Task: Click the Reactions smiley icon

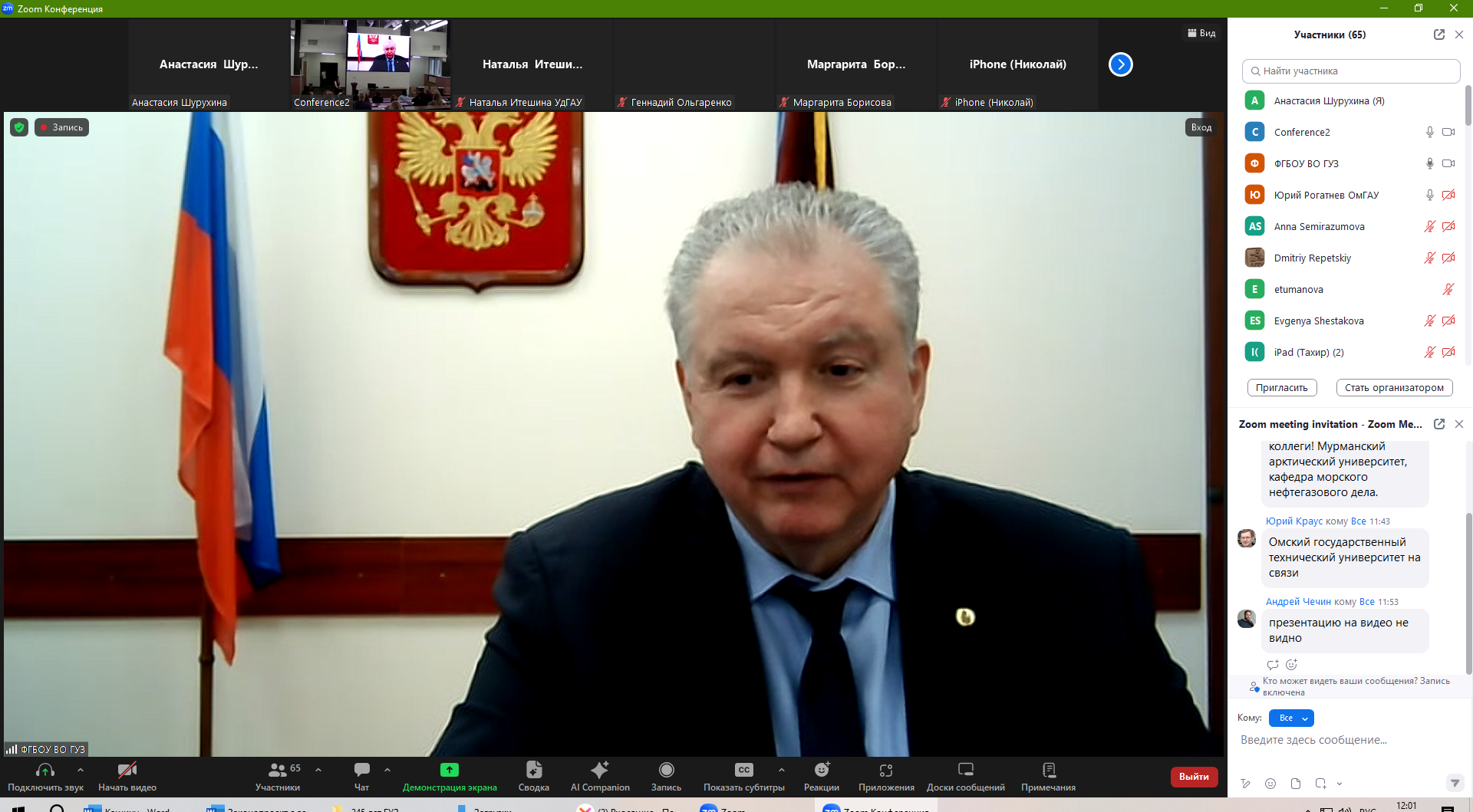Action: [x=822, y=770]
